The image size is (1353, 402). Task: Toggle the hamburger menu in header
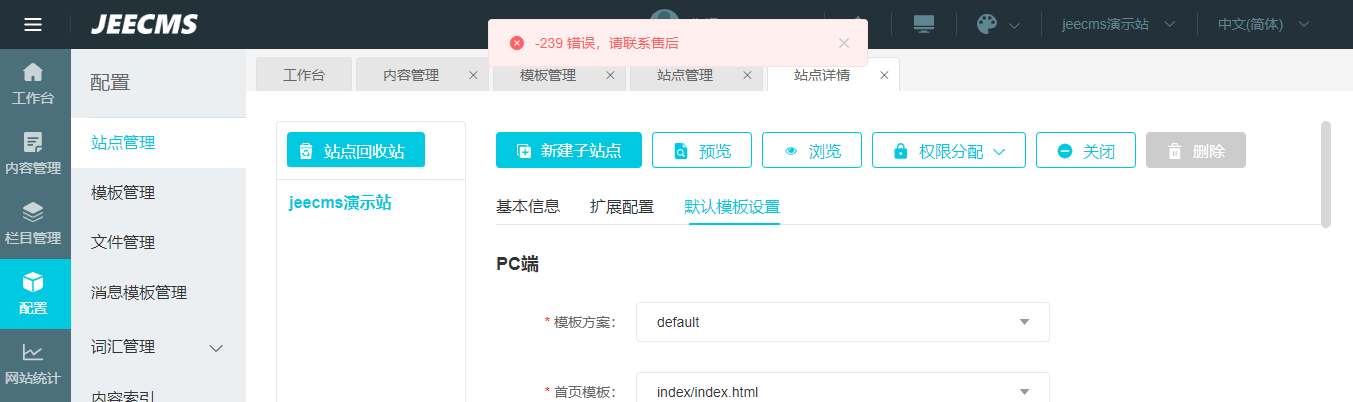point(33,25)
